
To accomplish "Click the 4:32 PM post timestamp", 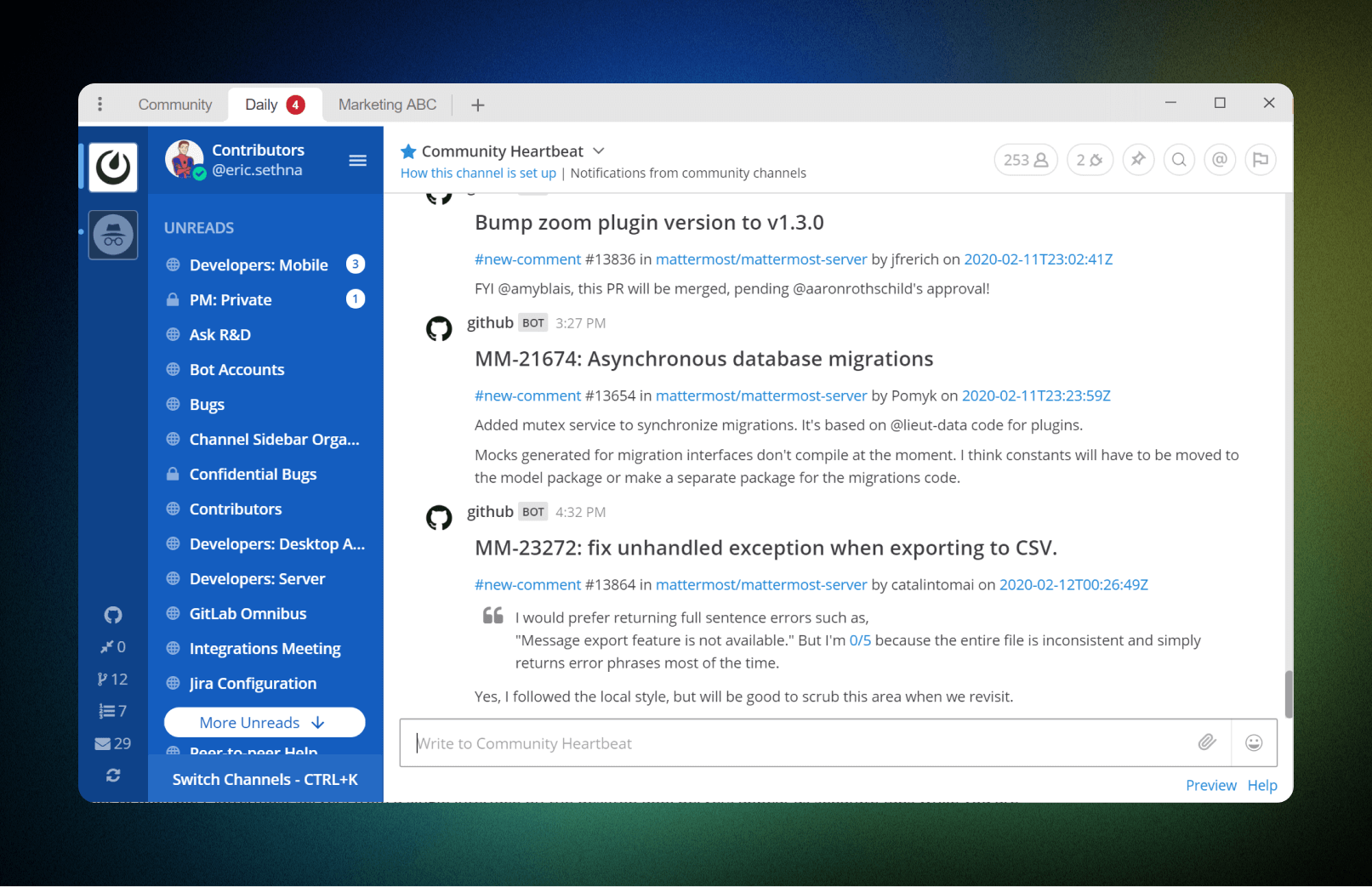I will click(581, 512).
